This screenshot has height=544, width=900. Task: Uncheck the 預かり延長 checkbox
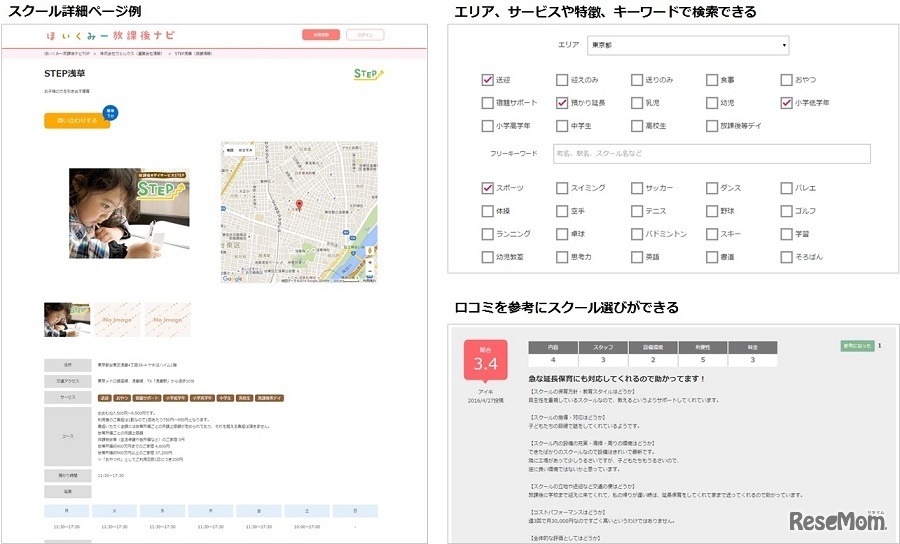[x=562, y=103]
